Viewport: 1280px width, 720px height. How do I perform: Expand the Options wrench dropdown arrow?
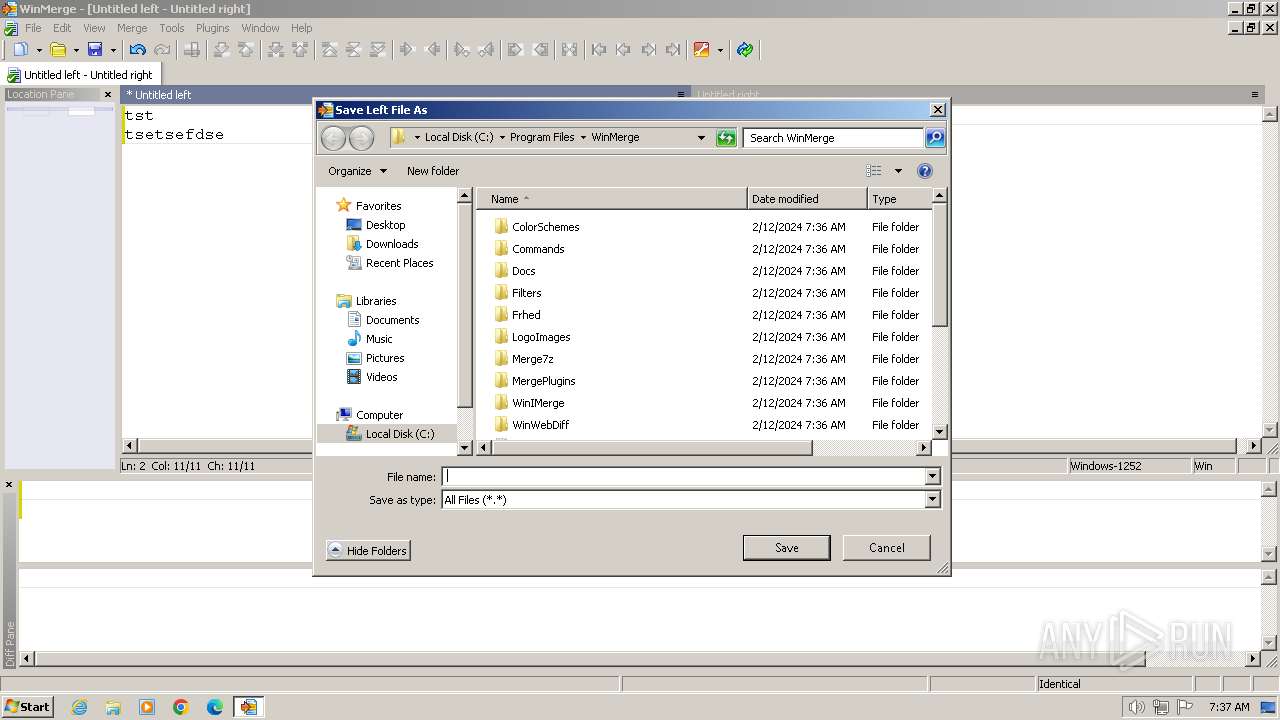(720, 50)
